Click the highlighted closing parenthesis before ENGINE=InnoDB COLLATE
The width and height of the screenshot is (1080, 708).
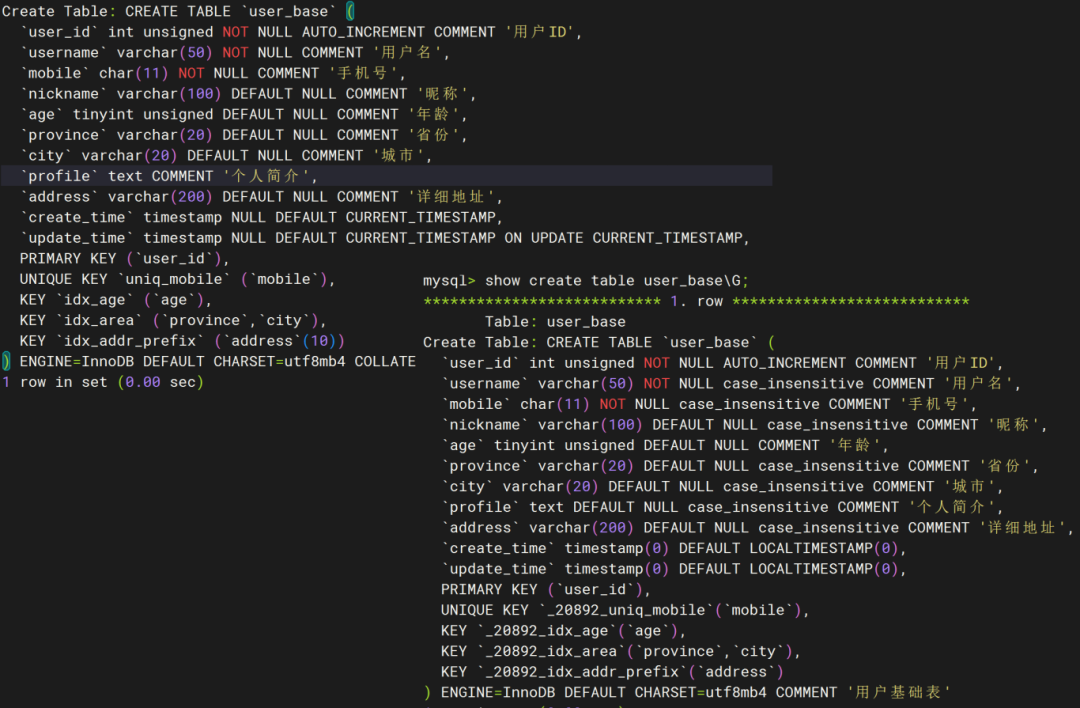pos(6,361)
